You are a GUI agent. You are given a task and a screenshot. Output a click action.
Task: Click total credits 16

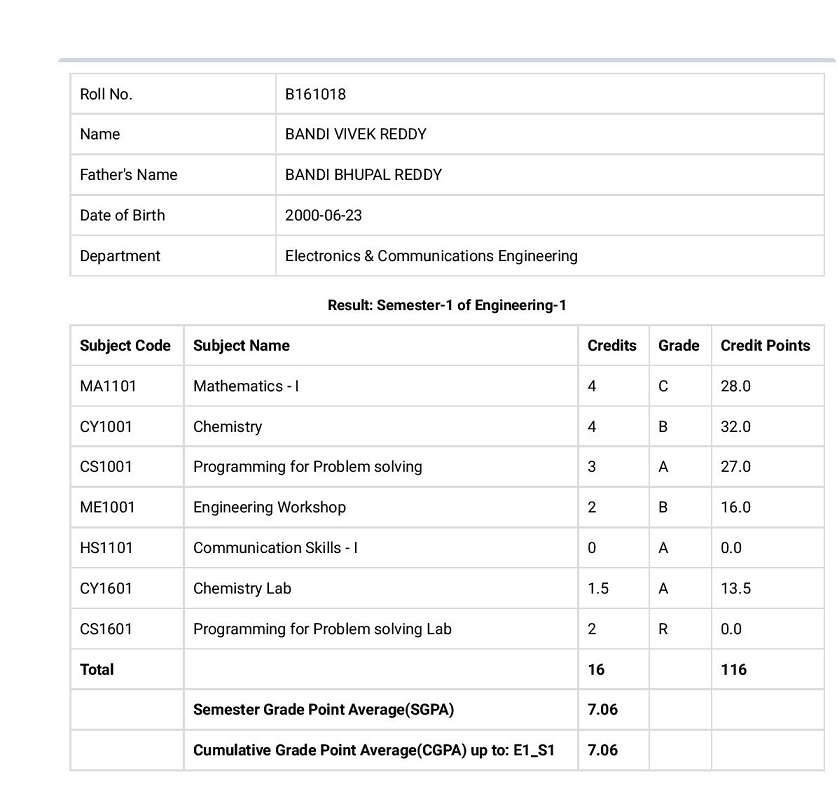(596, 670)
